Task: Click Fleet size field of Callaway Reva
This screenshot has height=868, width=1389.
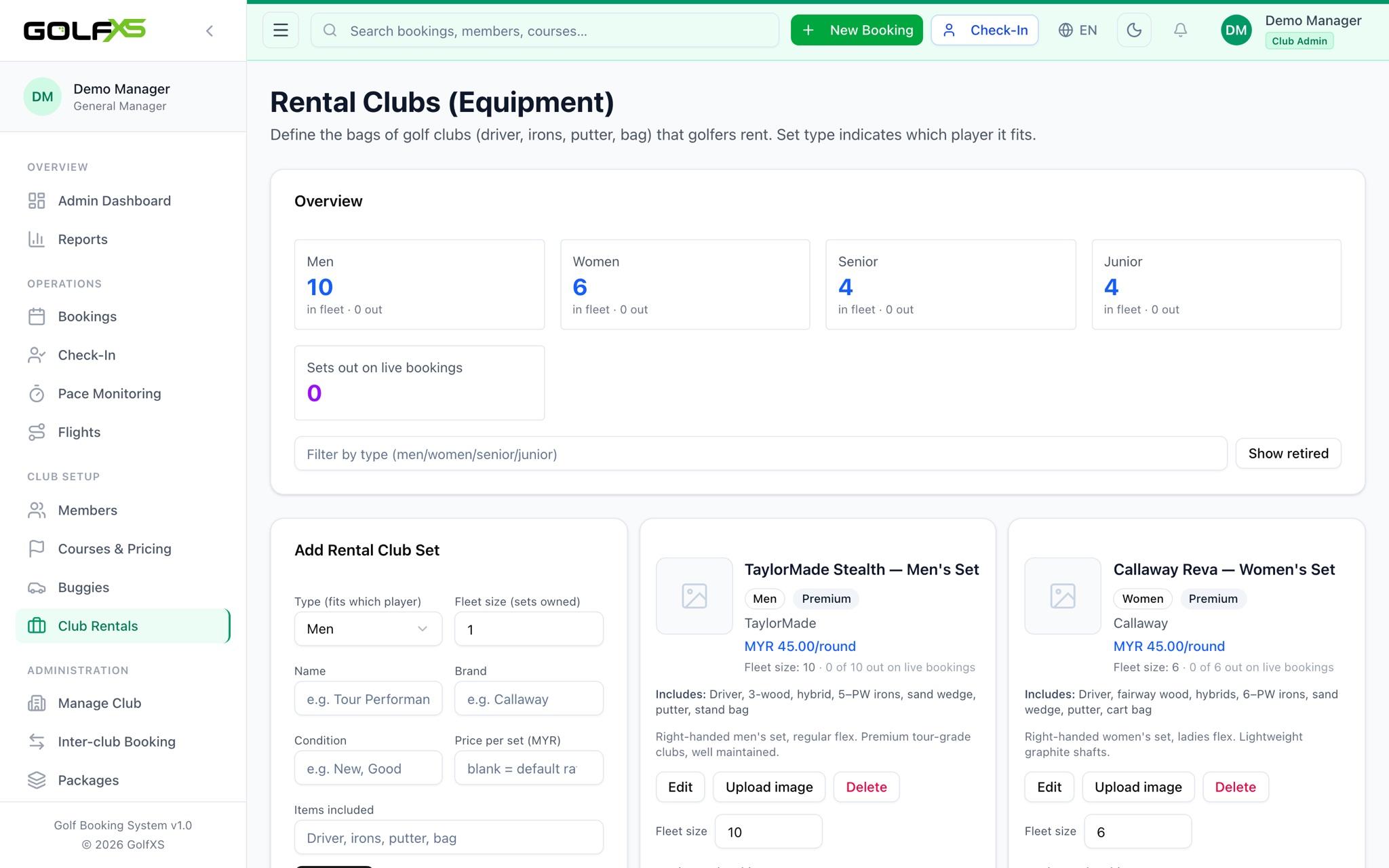Action: [x=1137, y=831]
